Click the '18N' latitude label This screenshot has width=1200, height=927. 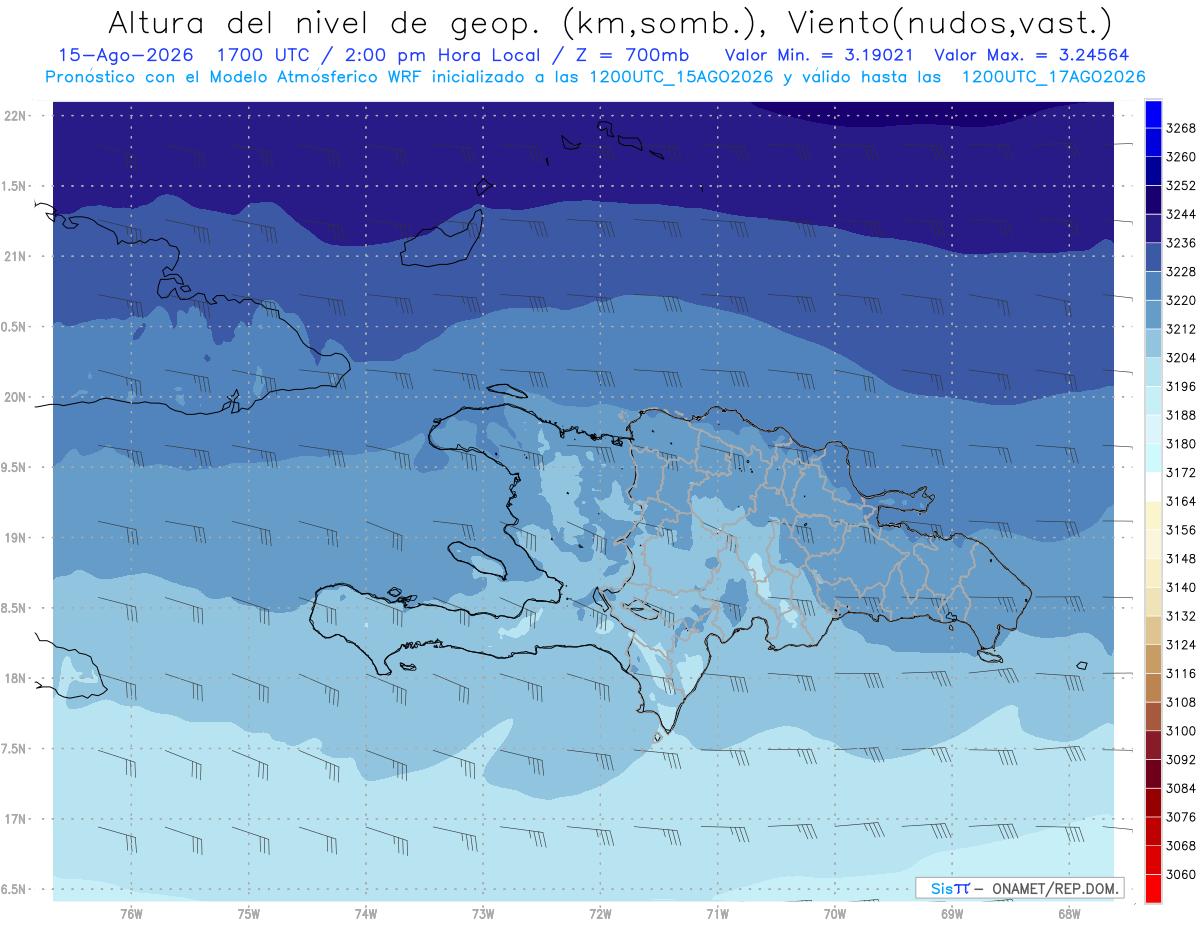click(17, 679)
